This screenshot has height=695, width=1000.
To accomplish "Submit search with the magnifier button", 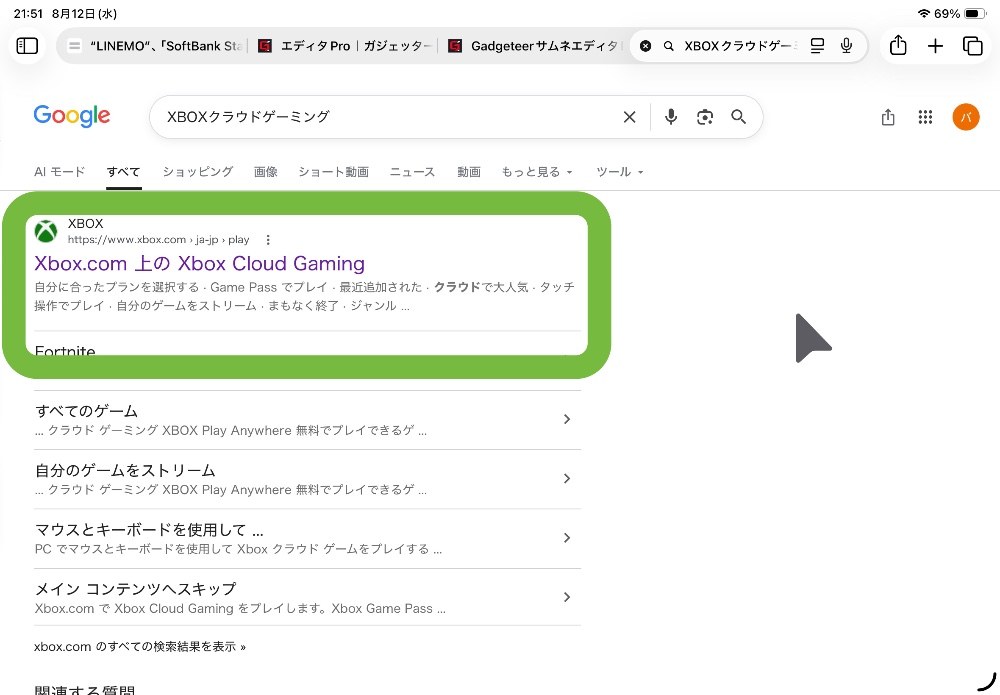I will click(x=739, y=117).
